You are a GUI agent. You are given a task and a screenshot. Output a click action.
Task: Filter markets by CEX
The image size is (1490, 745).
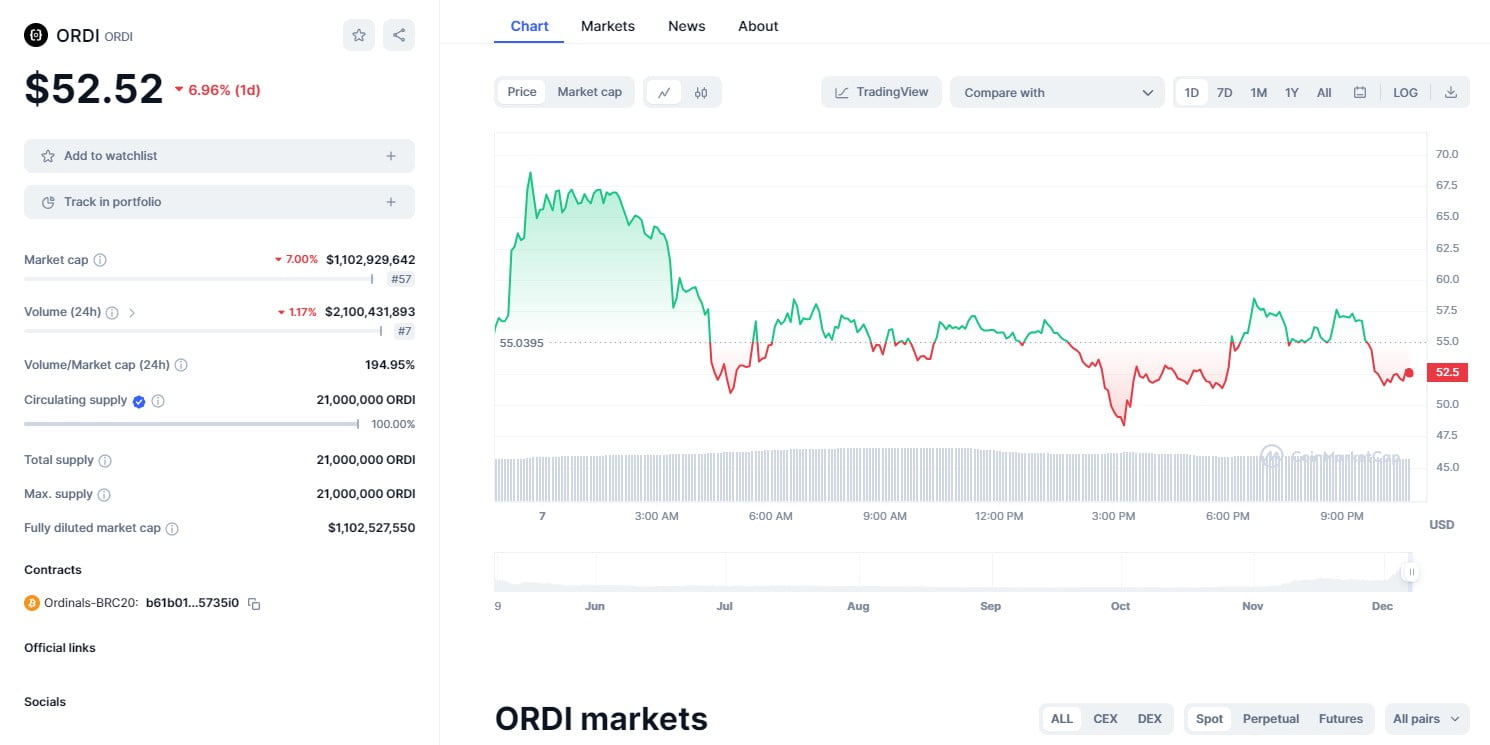(x=1105, y=719)
